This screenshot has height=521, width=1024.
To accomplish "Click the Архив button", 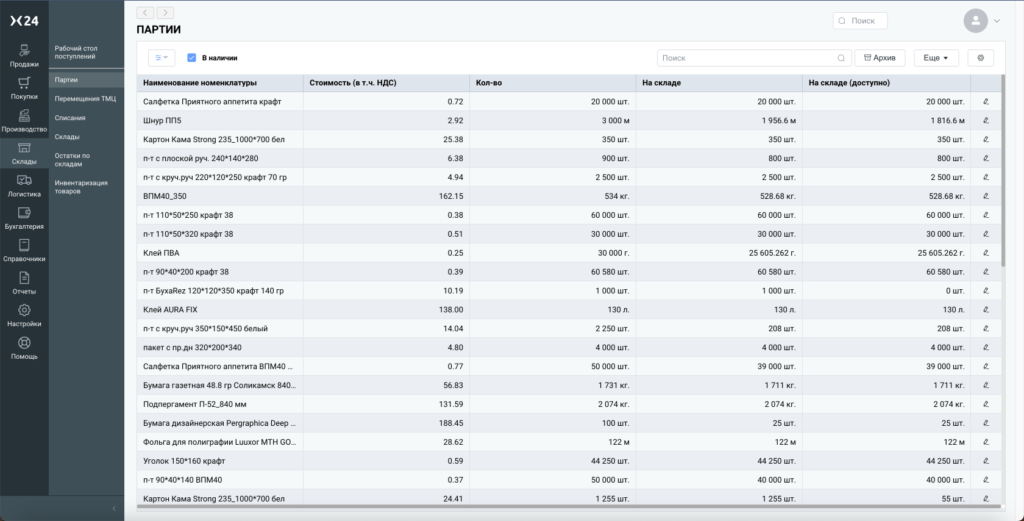I will 880,58.
